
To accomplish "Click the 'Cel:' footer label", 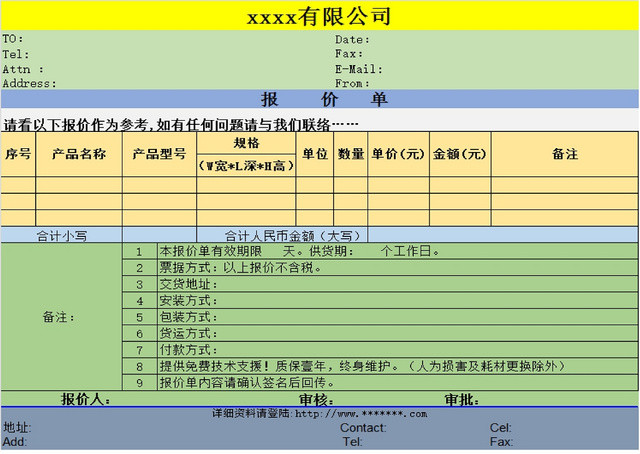I will [x=500, y=427].
